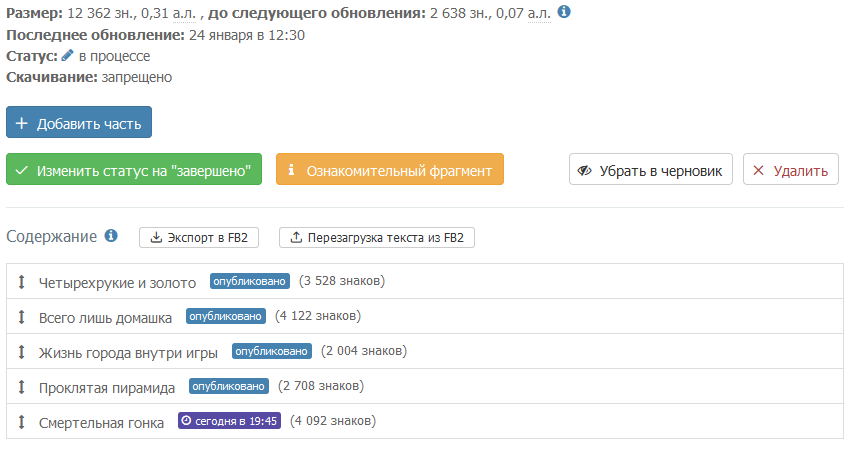Hide work via Убрать в черновик

tap(651, 170)
